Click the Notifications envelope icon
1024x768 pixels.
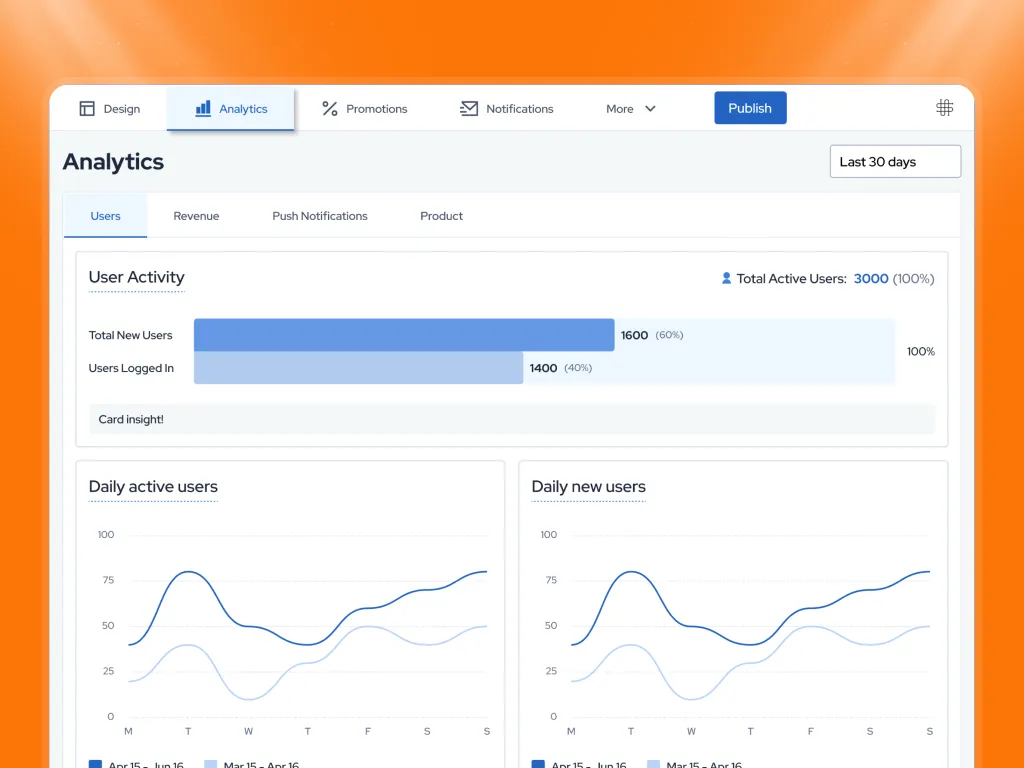pos(469,108)
